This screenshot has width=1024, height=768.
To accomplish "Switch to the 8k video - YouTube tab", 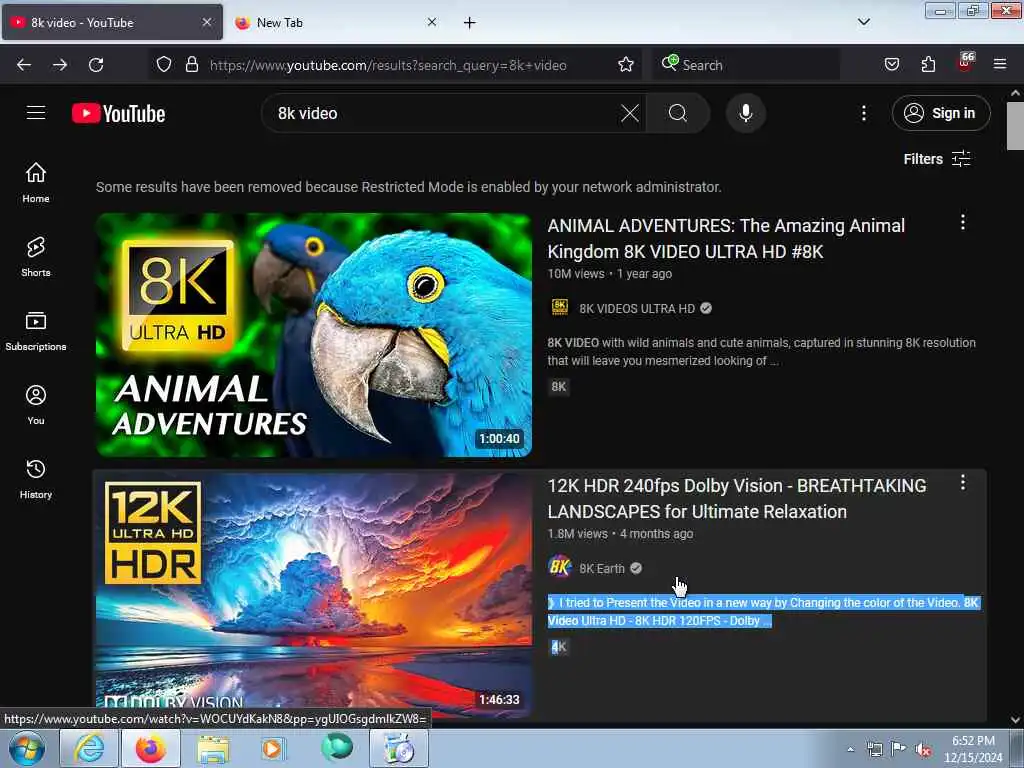I will [x=112, y=22].
